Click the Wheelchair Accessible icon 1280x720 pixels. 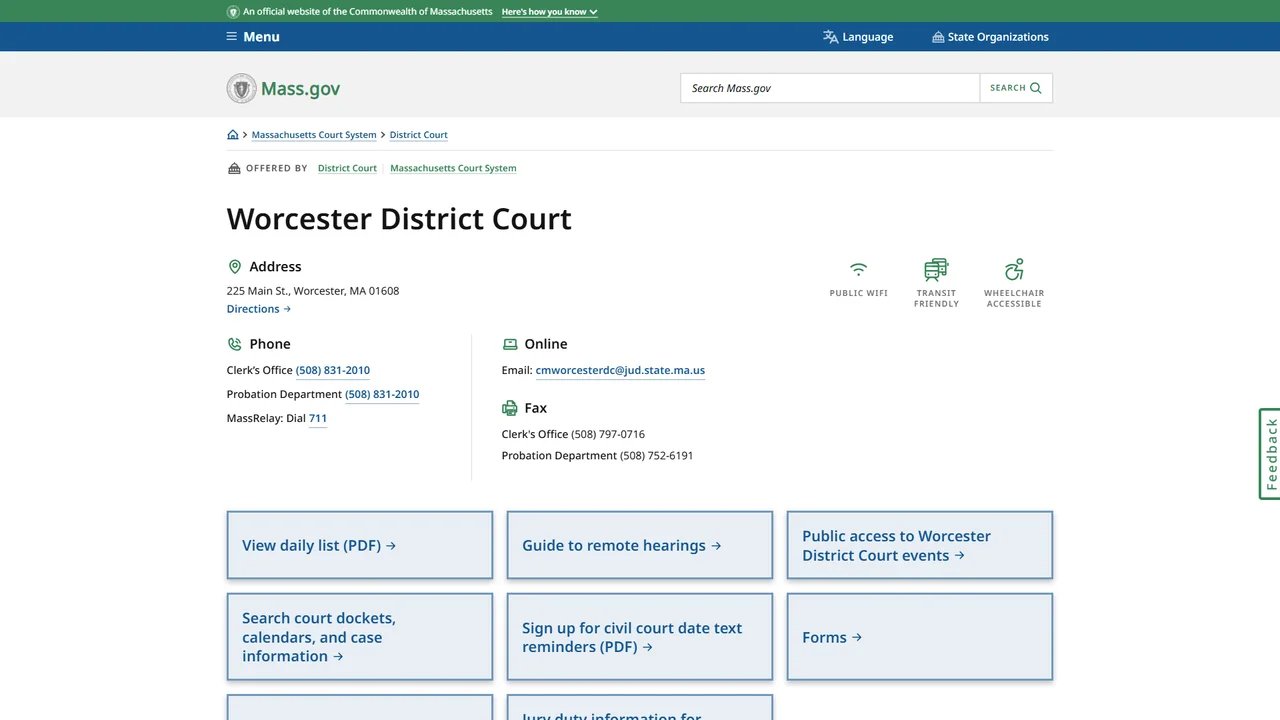[1014, 269]
